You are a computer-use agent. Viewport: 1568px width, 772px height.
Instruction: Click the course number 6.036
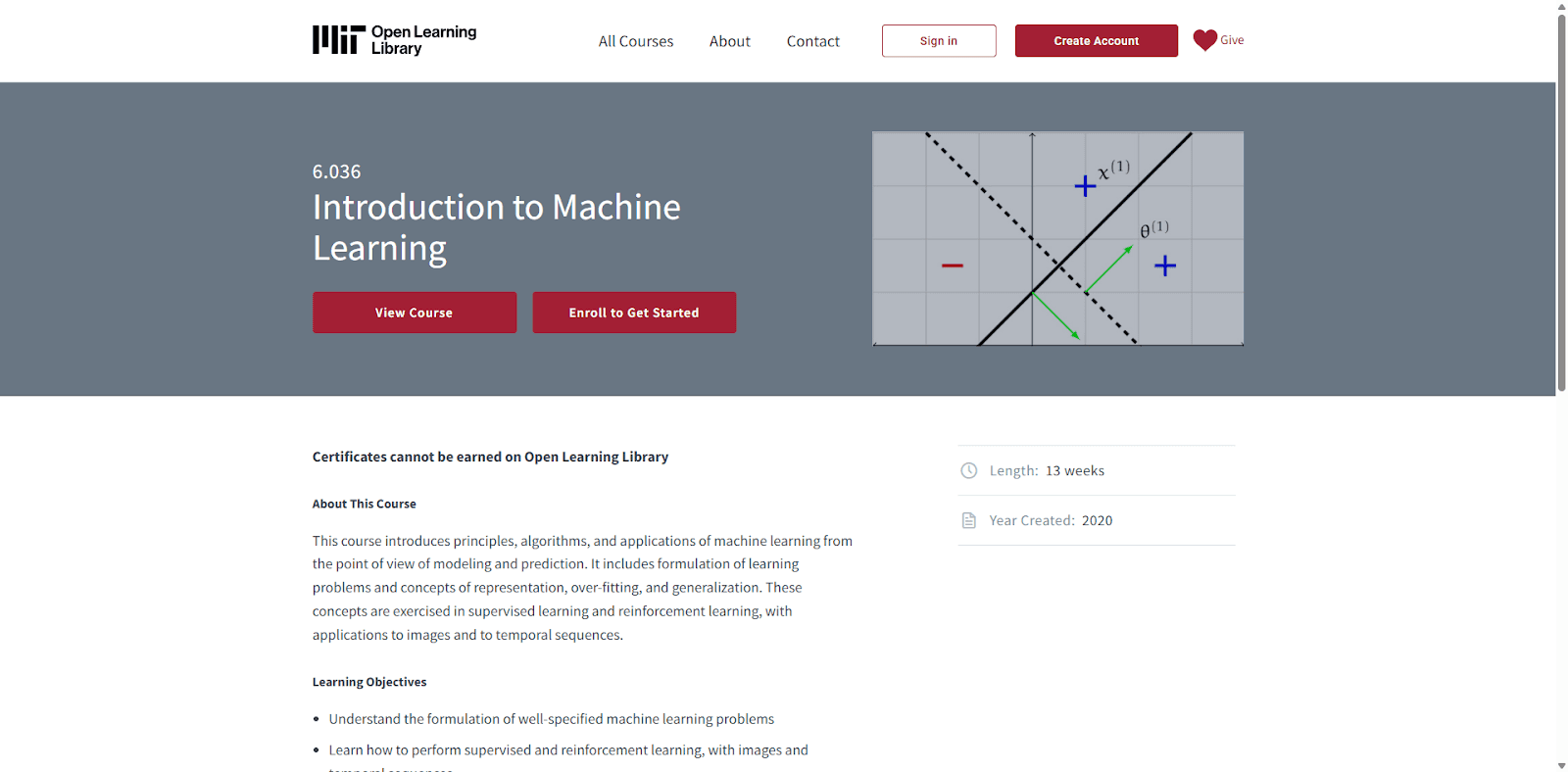336,171
